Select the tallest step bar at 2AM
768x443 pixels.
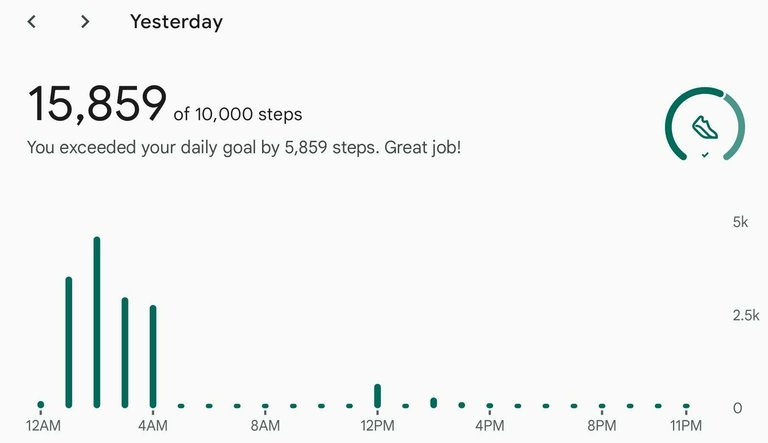97,322
